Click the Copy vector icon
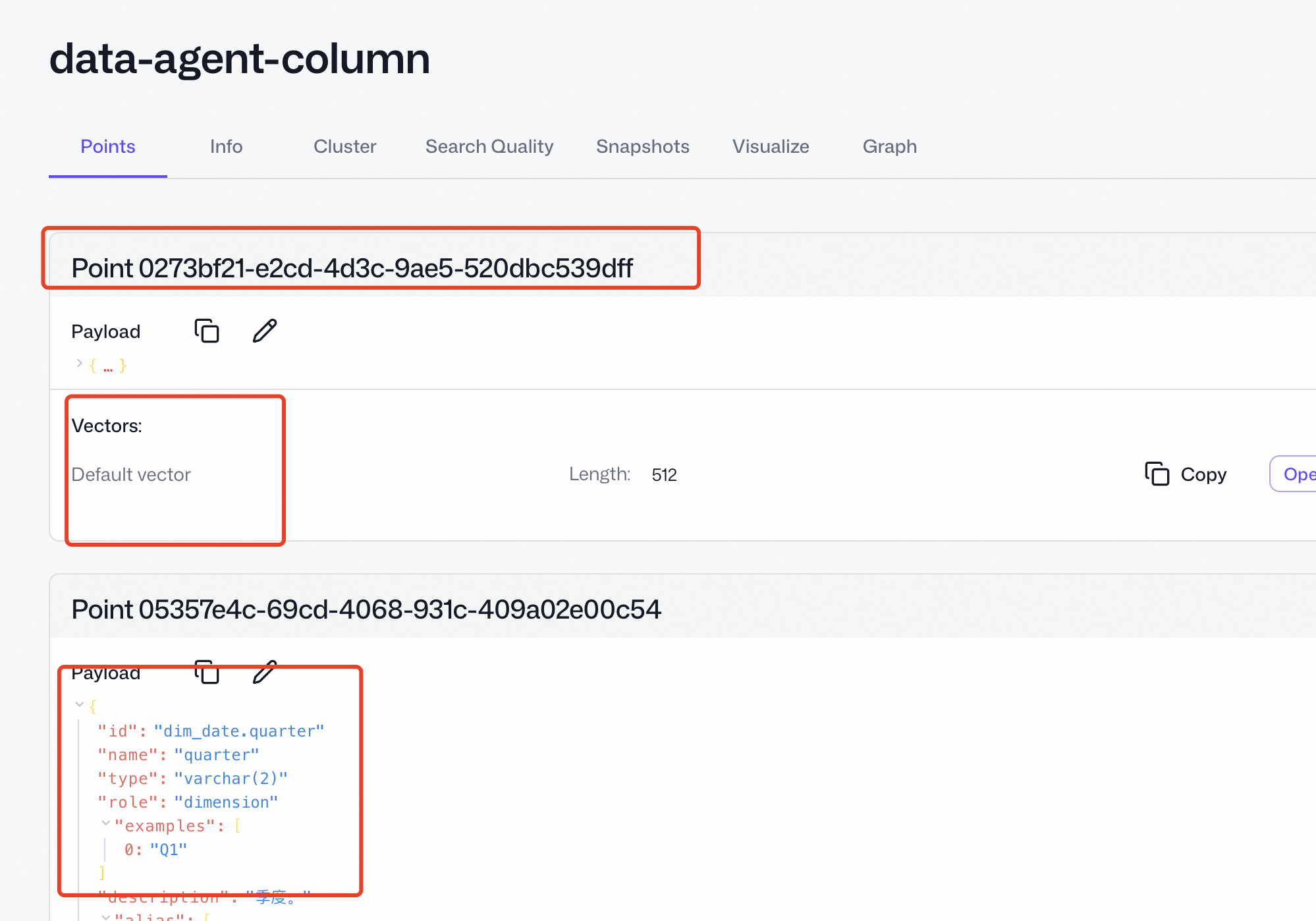 pyautogui.click(x=1157, y=474)
